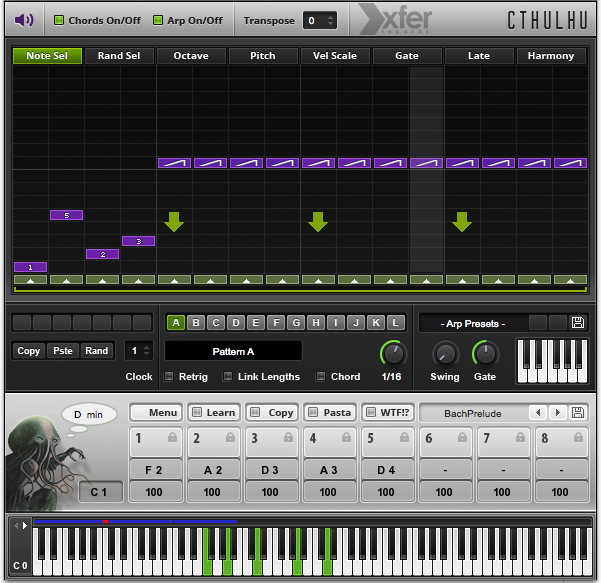This screenshot has width=601, height=583.
Task: Select pattern slot E
Action: coord(256,323)
